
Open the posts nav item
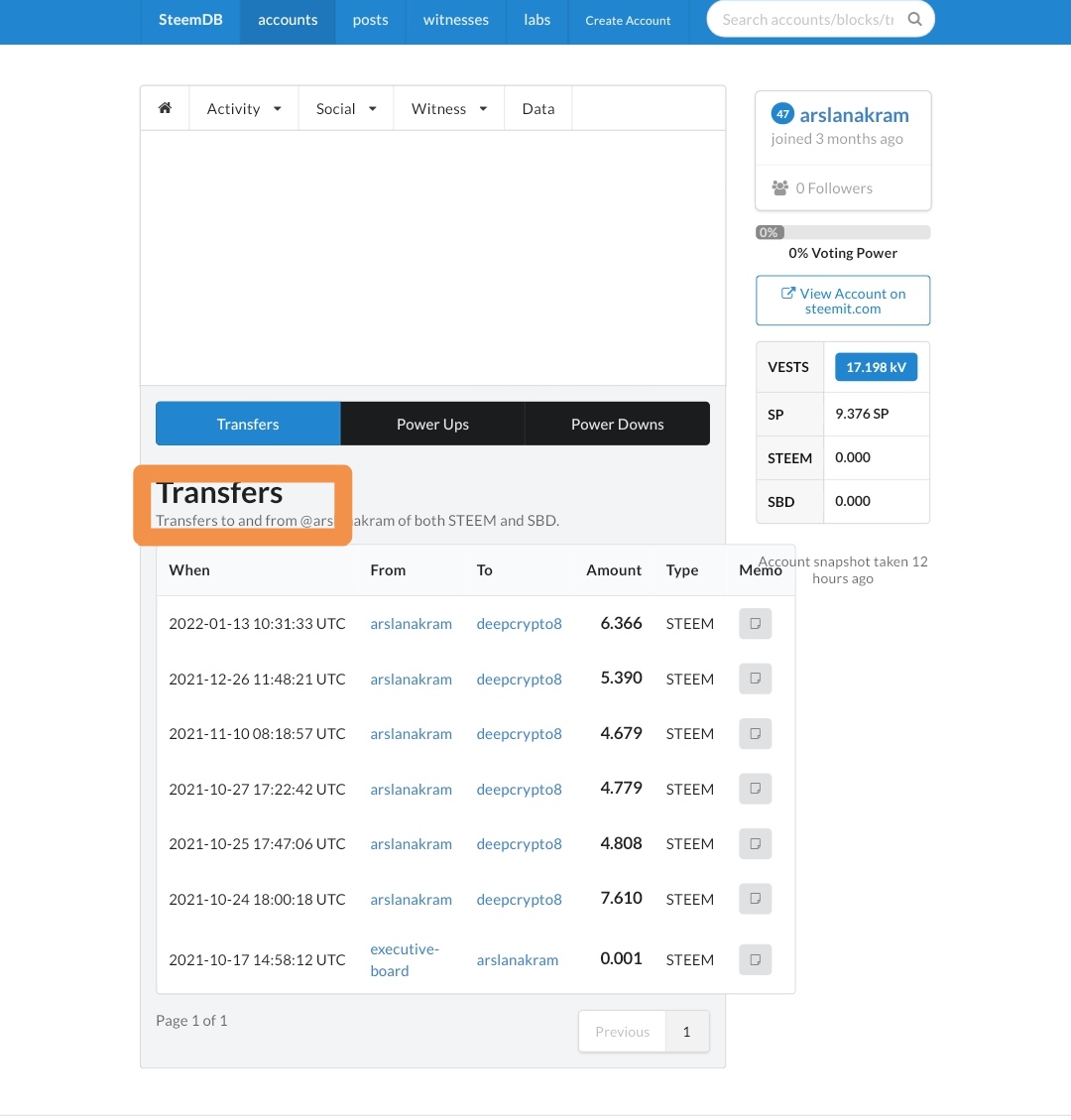(371, 20)
